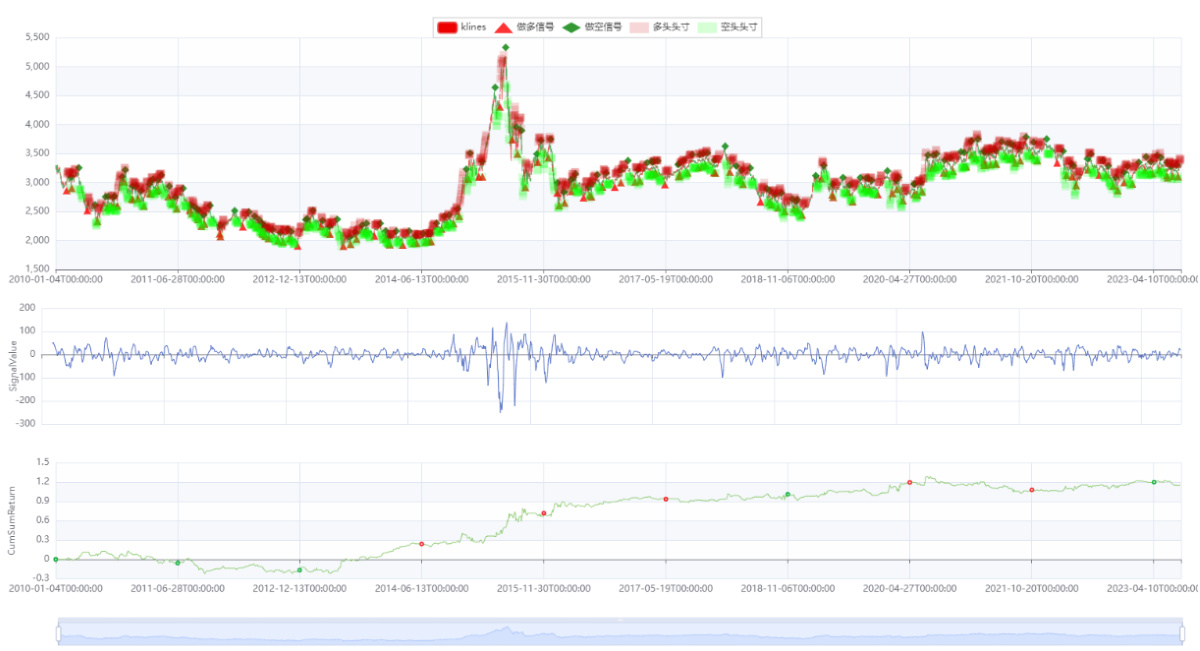Click the peak inside the zoom slider preview

(507, 629)
